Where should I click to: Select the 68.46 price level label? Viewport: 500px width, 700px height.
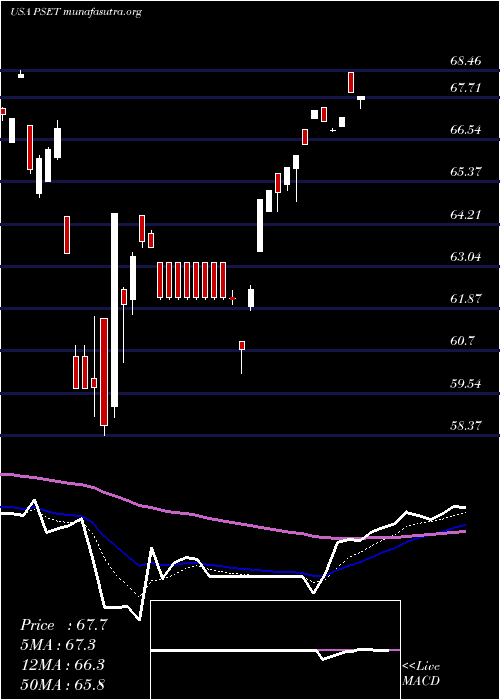click(466, 61)
